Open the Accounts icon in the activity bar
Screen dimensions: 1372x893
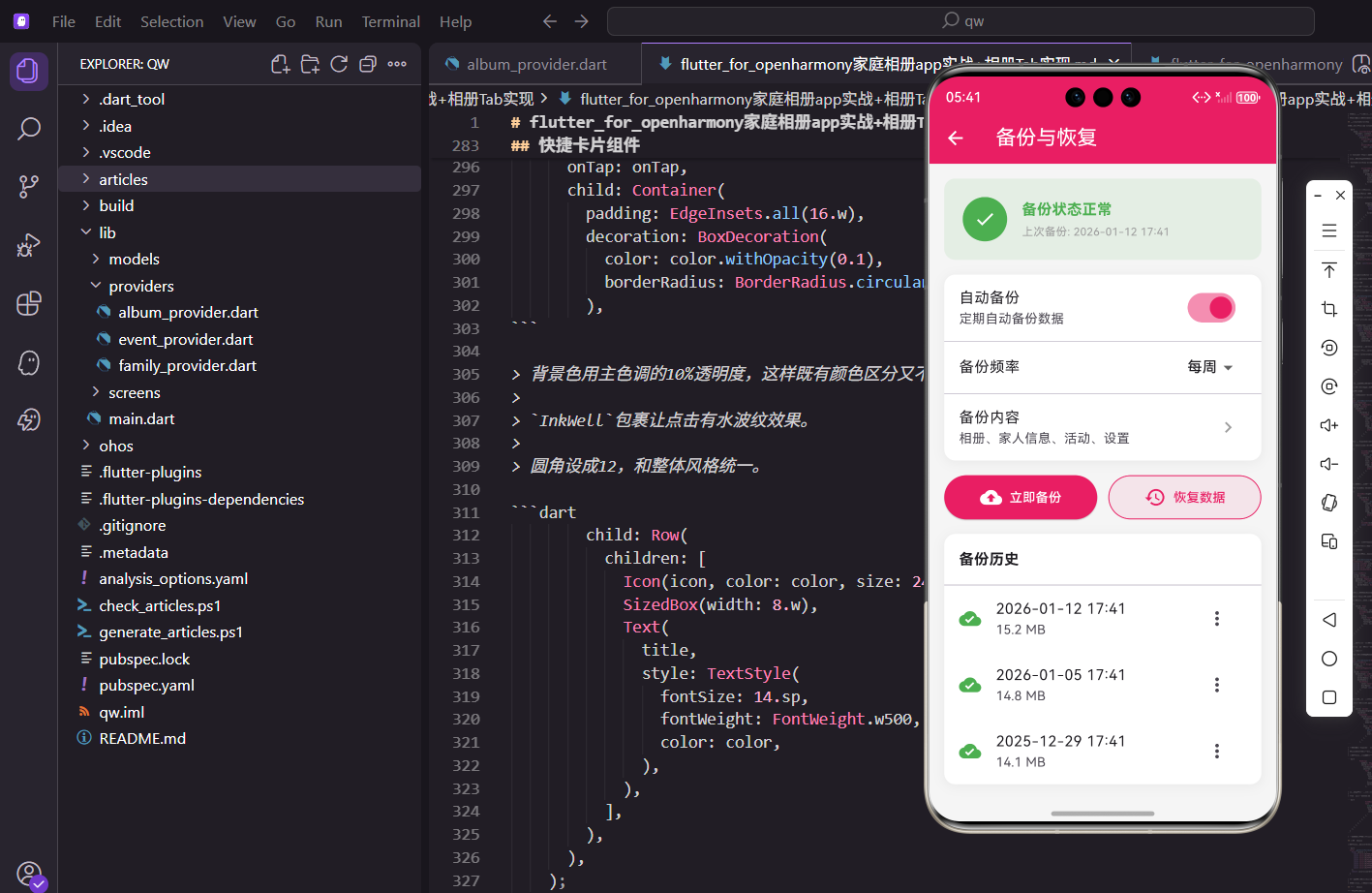pos(29,874)
